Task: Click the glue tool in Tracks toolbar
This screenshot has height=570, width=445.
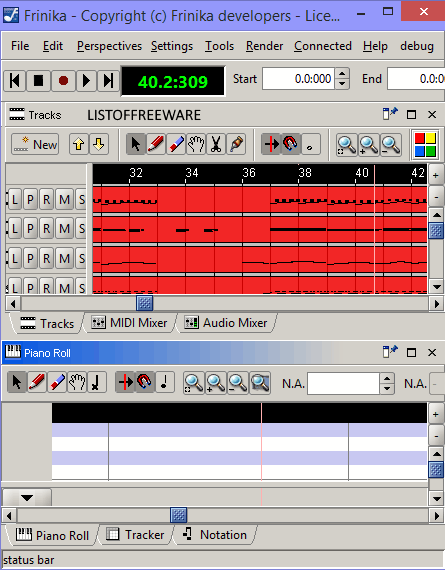Action: [x=236, y=144]
